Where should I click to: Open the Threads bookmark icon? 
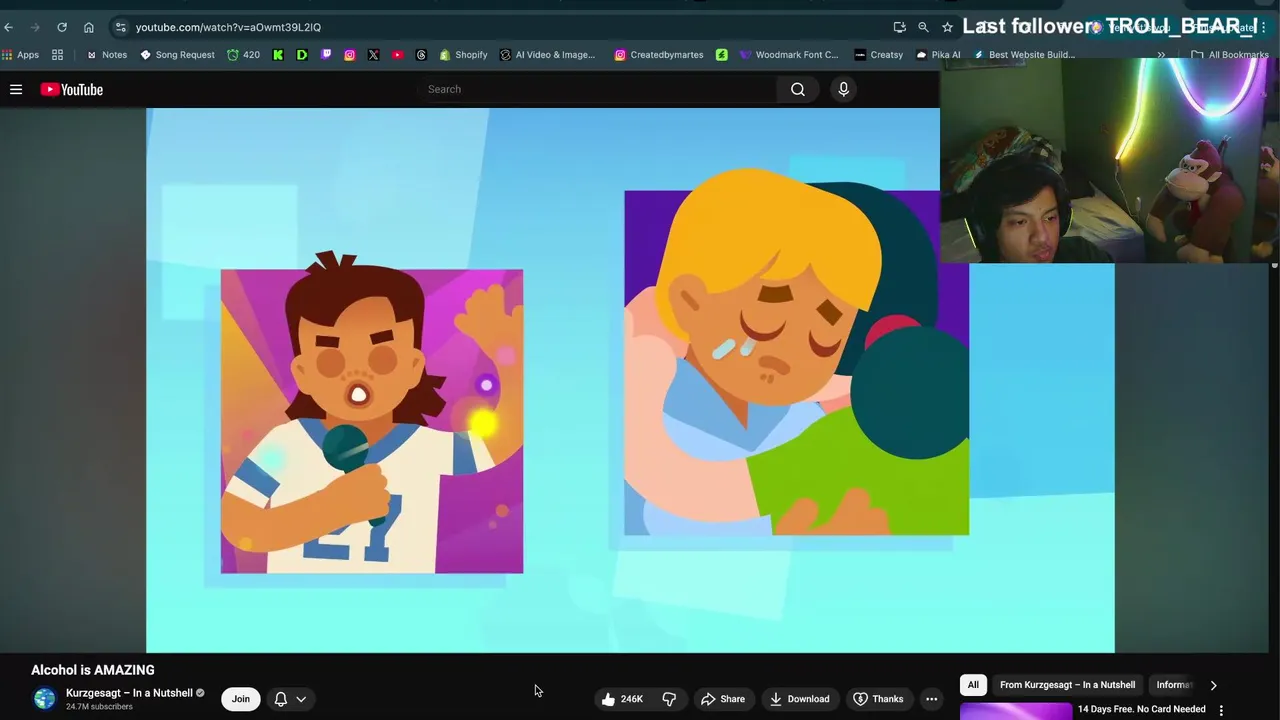(x=421, y=55)
